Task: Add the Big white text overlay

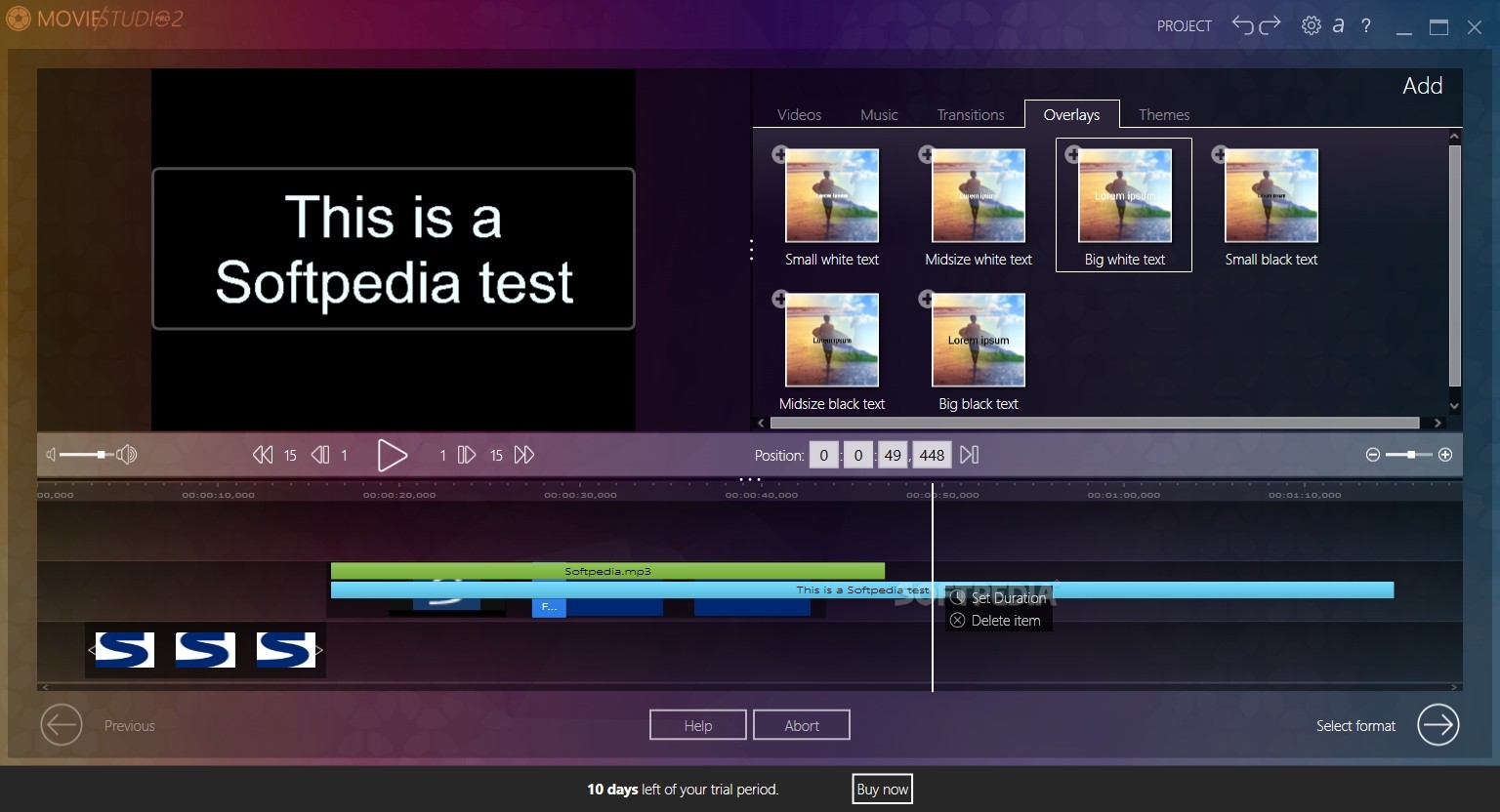Action: click(x=1073, y=154)
